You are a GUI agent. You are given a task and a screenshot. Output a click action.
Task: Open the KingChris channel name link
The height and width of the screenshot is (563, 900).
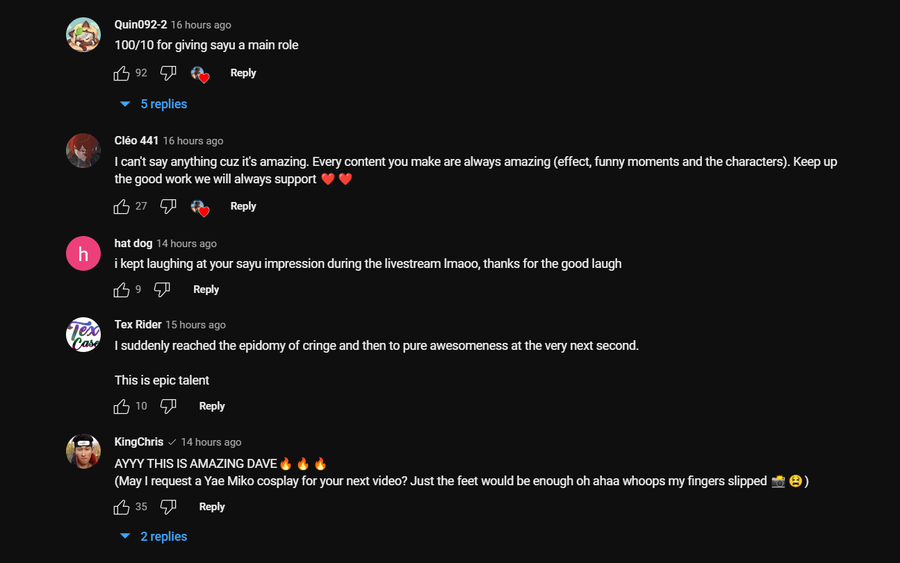pos(139,442)
